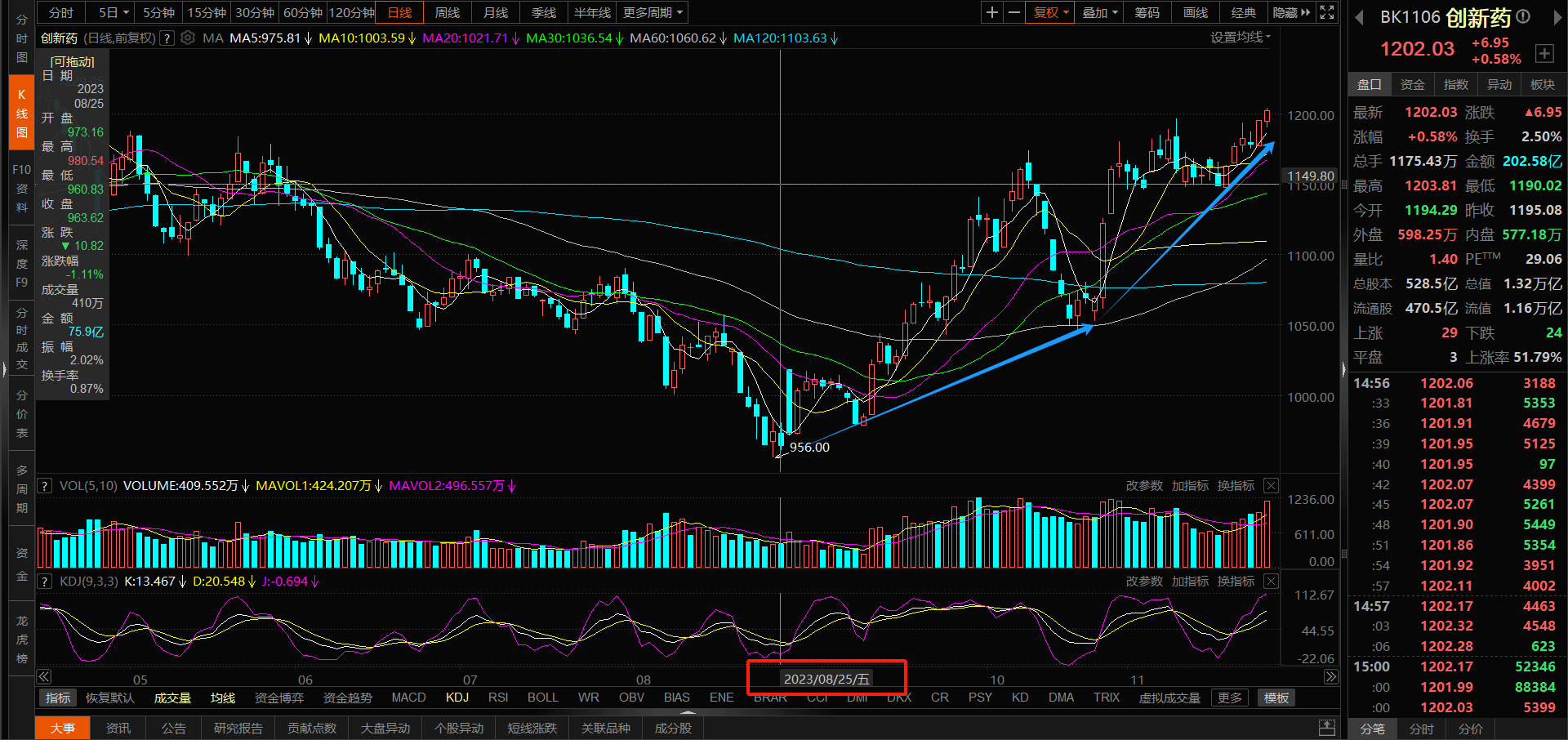This screenshot has height=740, width=1568.
Task: Click 改参数 for VOL panel
Action: pyautogui.click(x=1144, y=485)
